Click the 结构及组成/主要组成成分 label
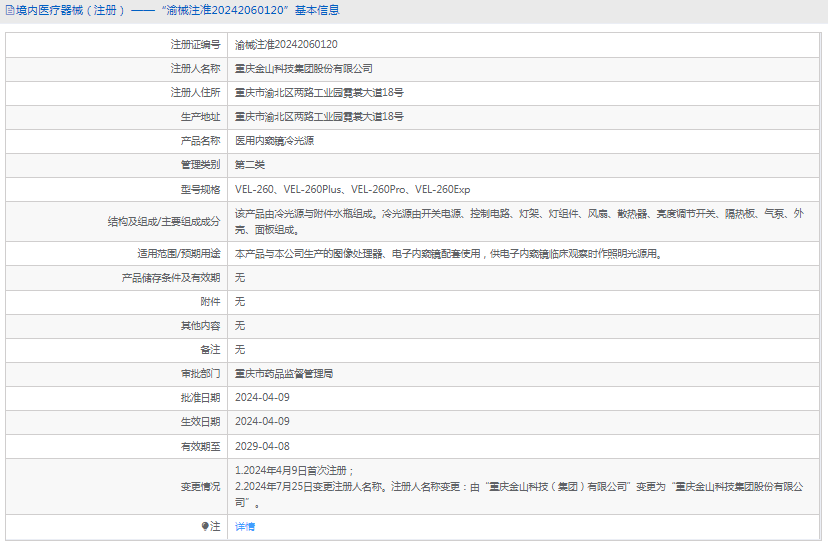 coord(164,222)
